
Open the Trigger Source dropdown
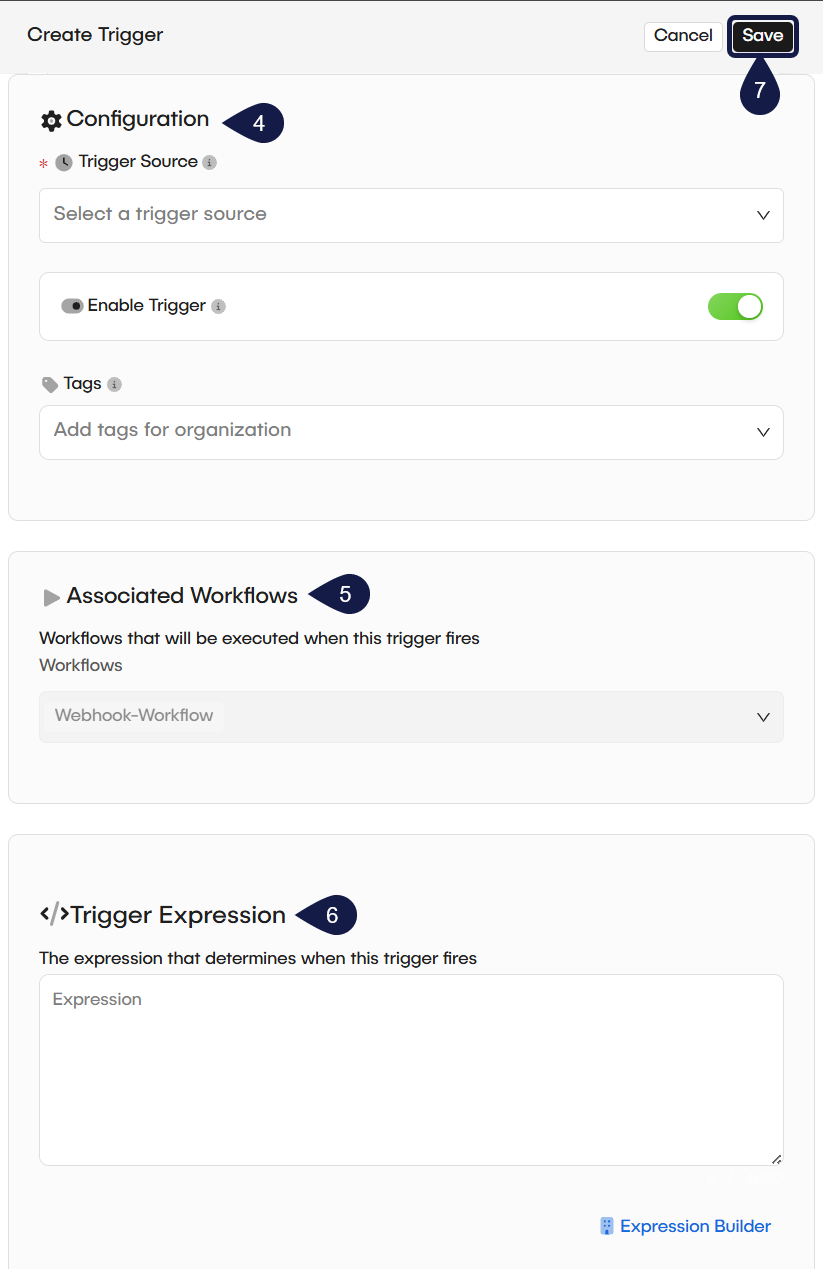(x=411, y=215)
